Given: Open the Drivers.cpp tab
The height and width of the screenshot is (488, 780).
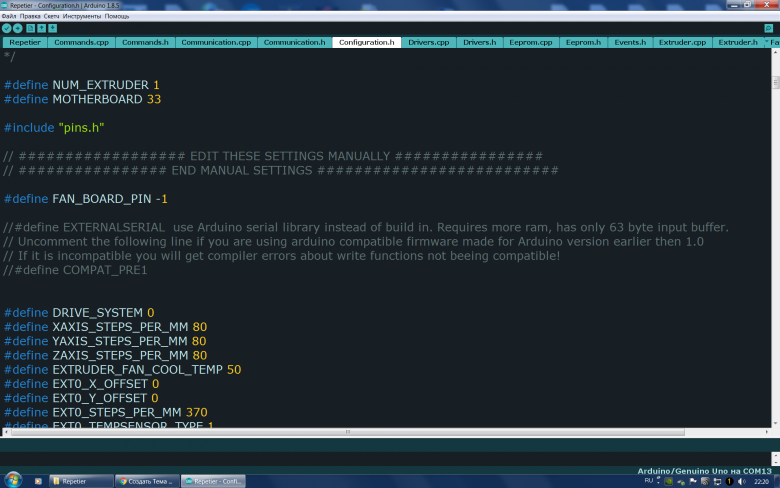Looking at the screenshot, I should pyautogui.click(x=429, y=43).
